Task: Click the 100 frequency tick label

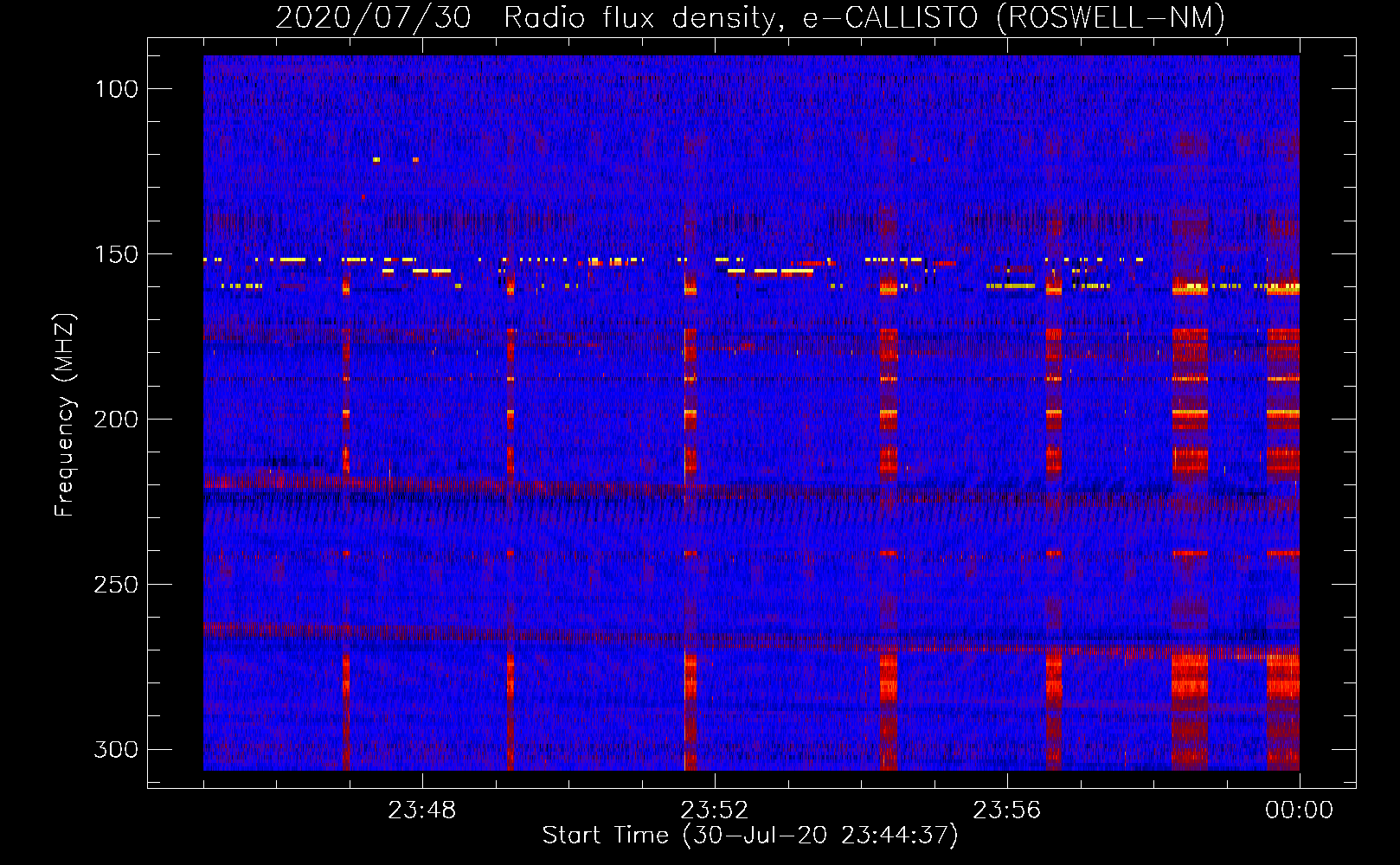Action: click(x=117, y=89)
